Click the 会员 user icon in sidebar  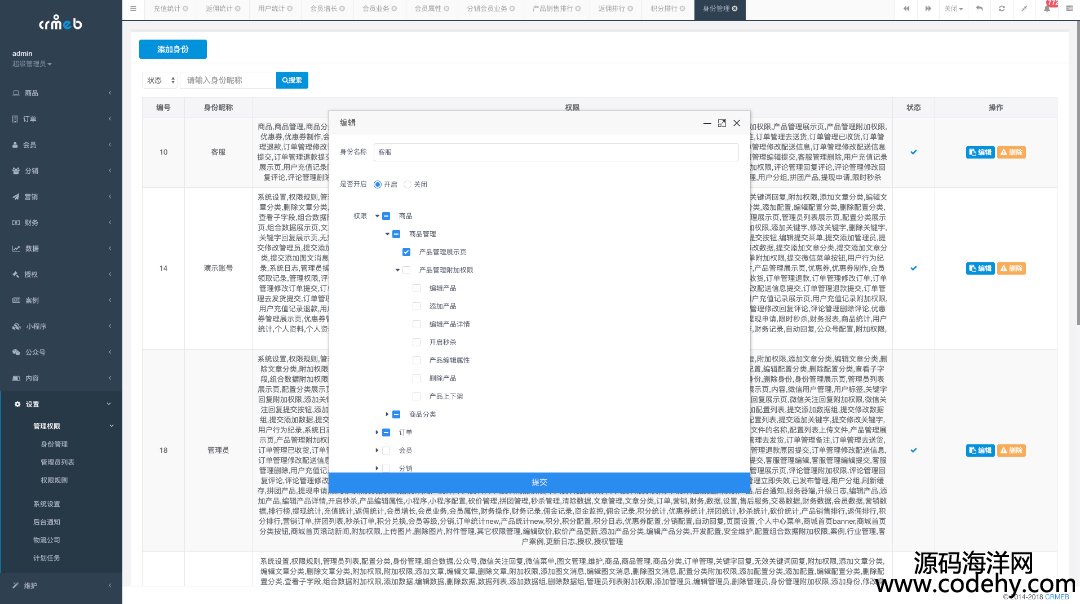tap(16, 144)
